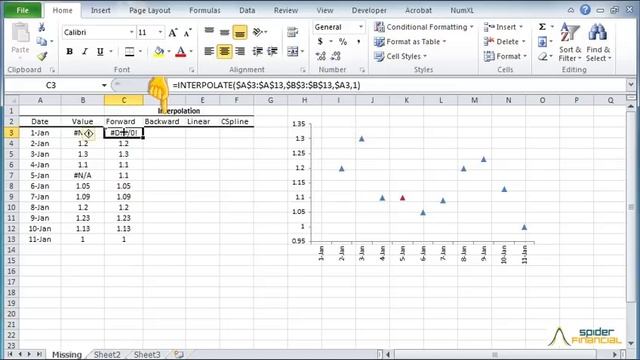This screenshot has height=360, width=640.
Task: Apply Comma style
Action: 359,41
